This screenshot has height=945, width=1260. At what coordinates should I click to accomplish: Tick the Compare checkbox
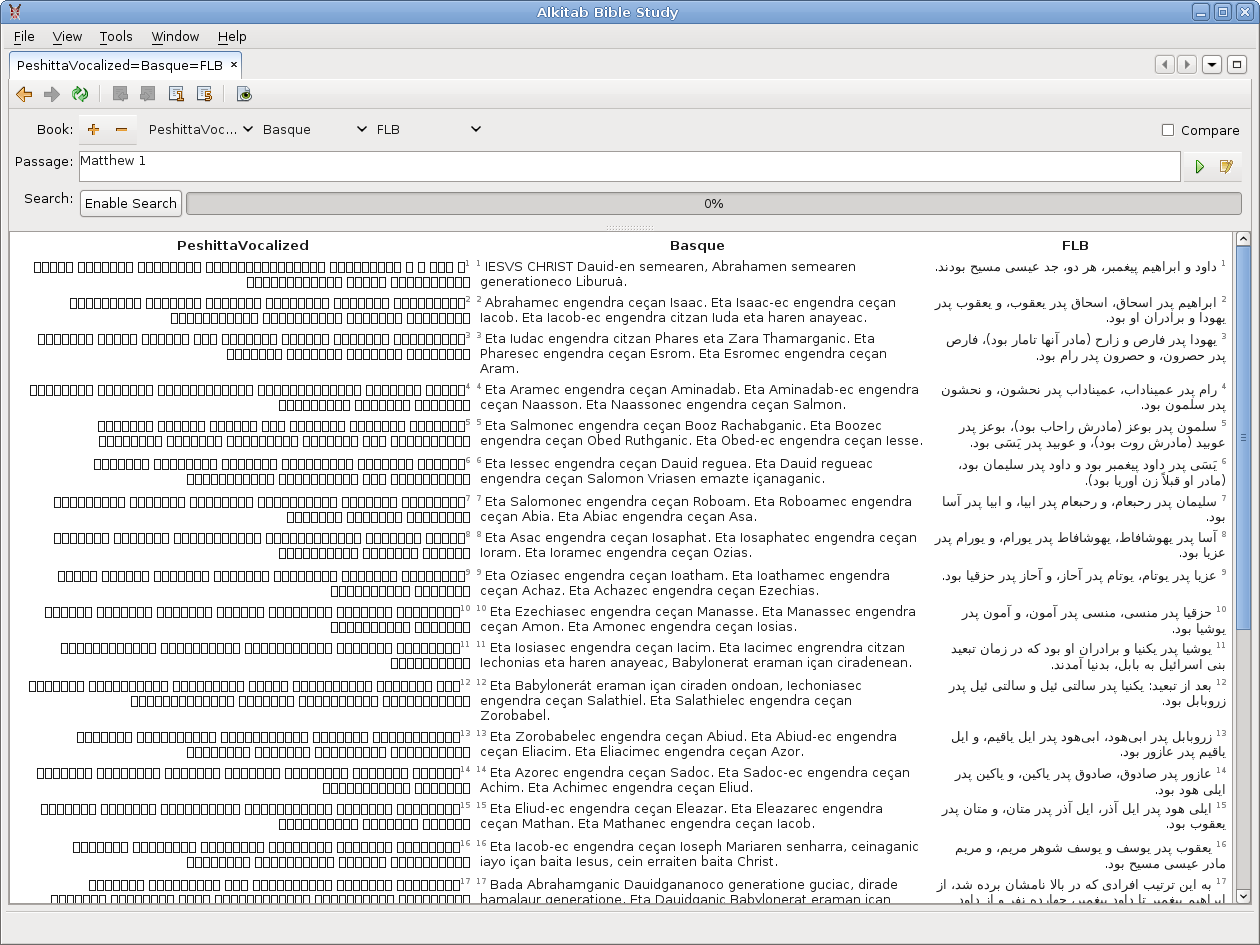(1168, 130)
